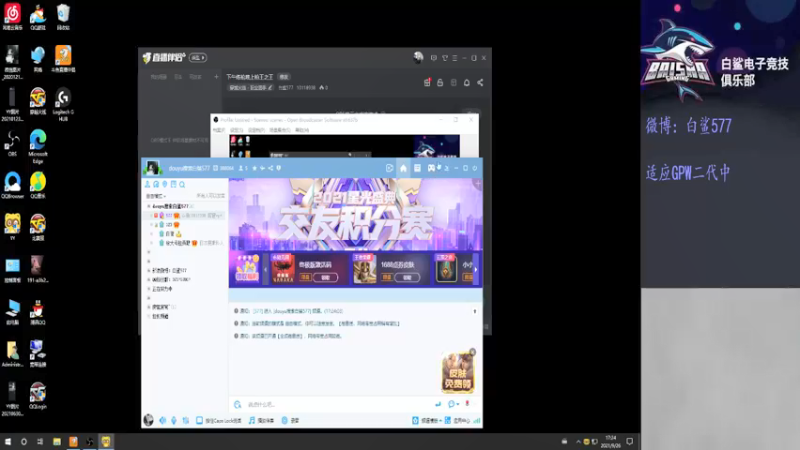Click the red microphone icon beside chat input

[x=467, y=404]
